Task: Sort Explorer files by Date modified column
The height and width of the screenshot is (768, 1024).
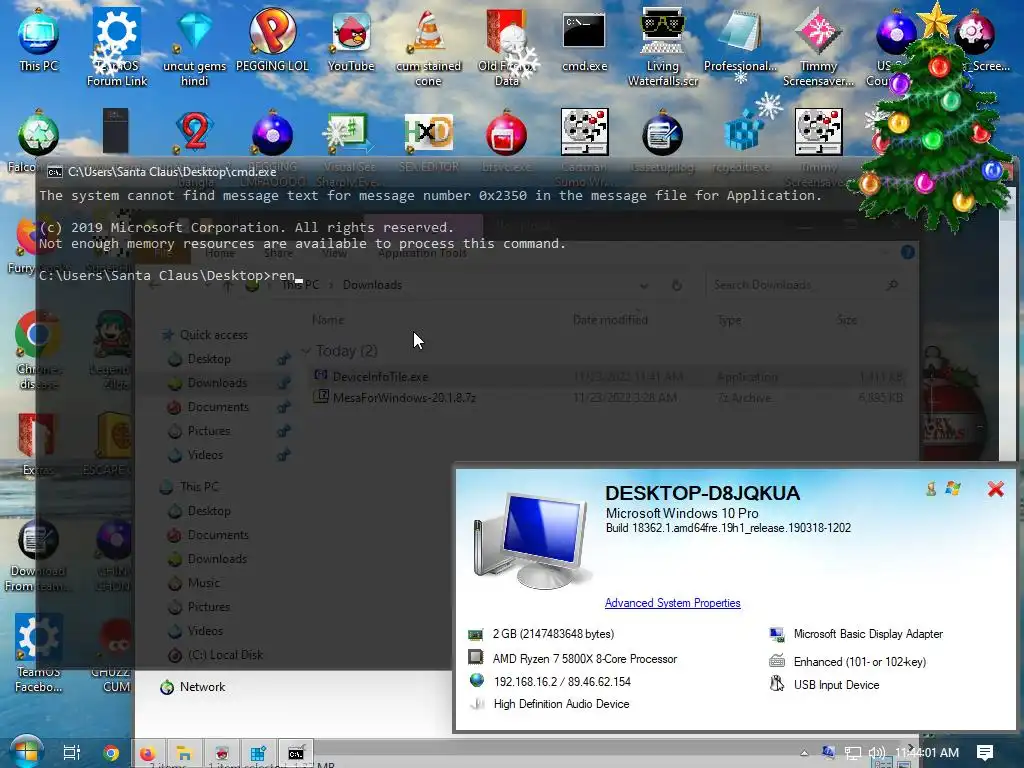Action: (x=610, y=319)
